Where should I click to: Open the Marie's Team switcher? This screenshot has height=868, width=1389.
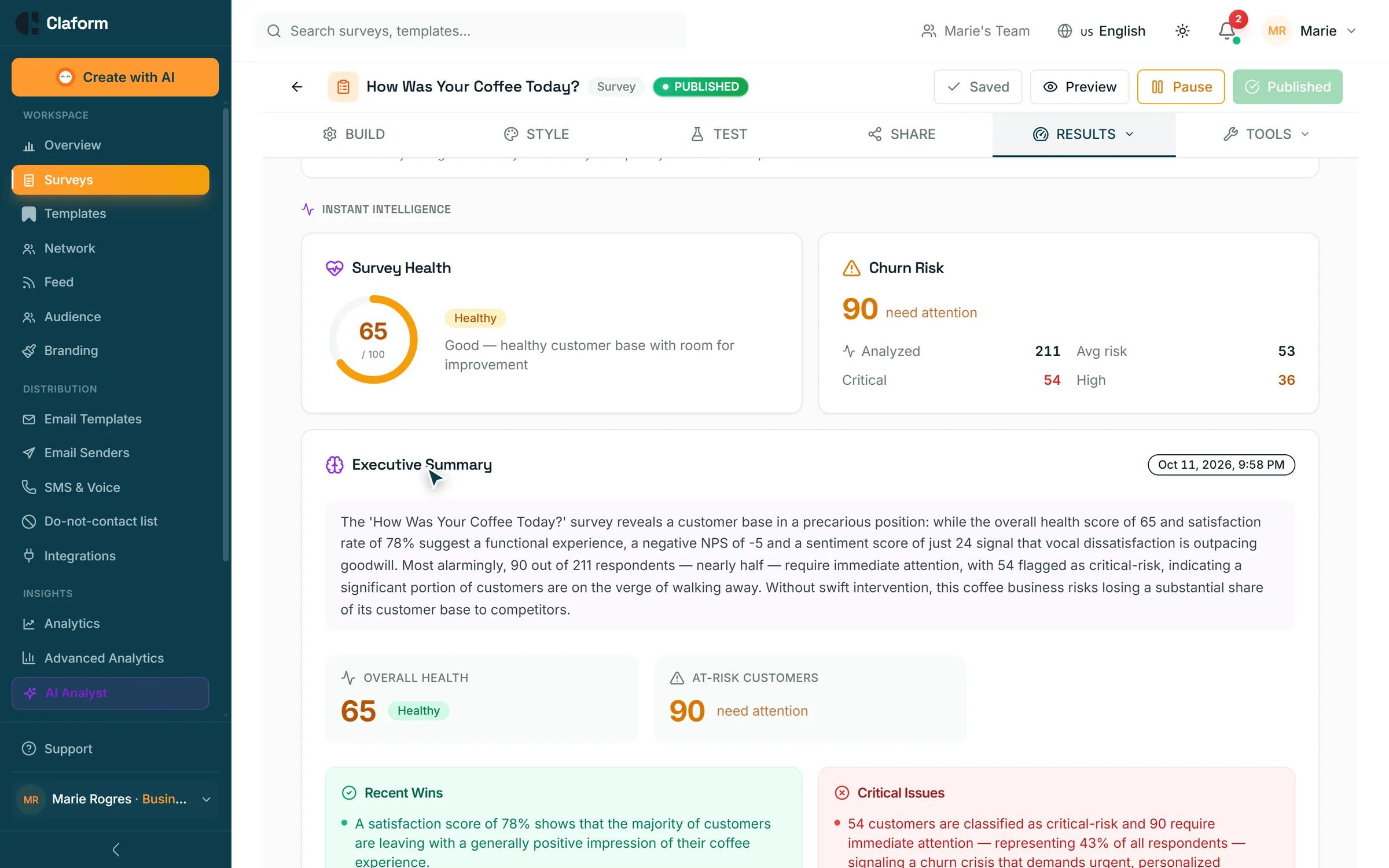click(x=976, y=31)
